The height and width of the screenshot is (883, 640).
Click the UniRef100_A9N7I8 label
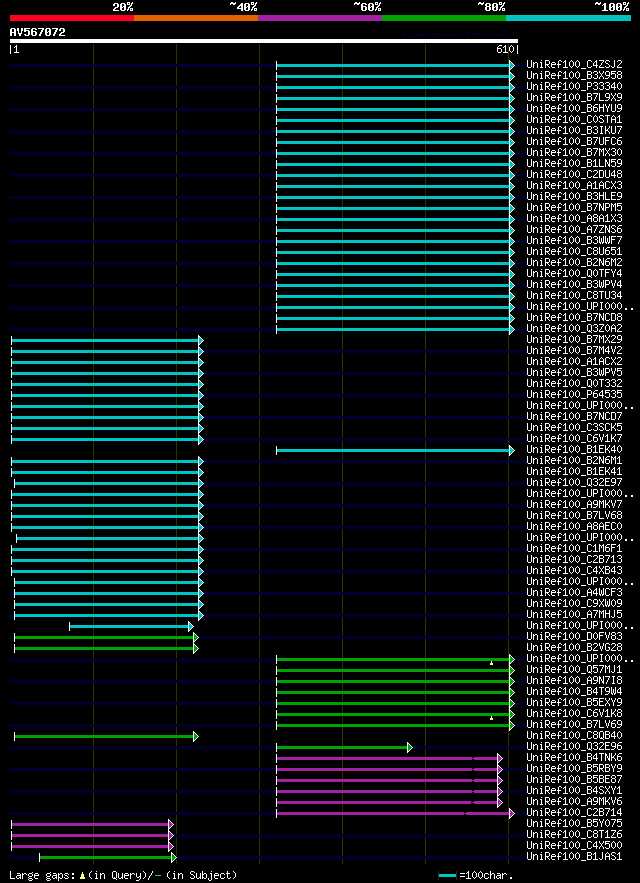pyautogui.click(x=574, y=681)
